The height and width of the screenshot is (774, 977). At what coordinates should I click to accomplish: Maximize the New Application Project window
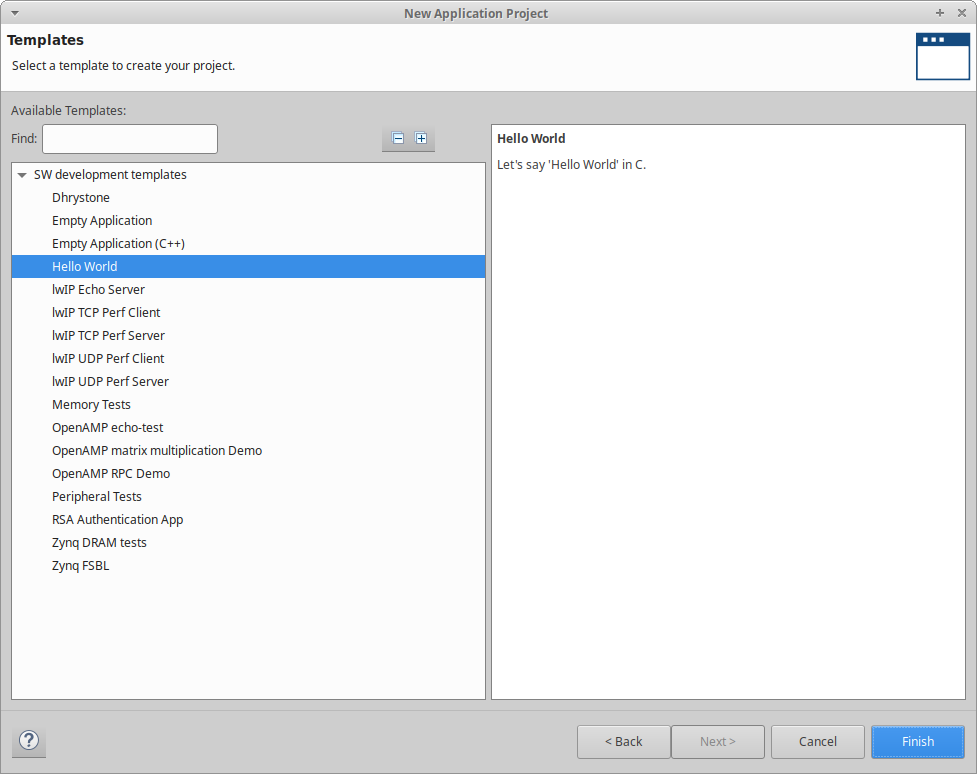click(940, 13)
